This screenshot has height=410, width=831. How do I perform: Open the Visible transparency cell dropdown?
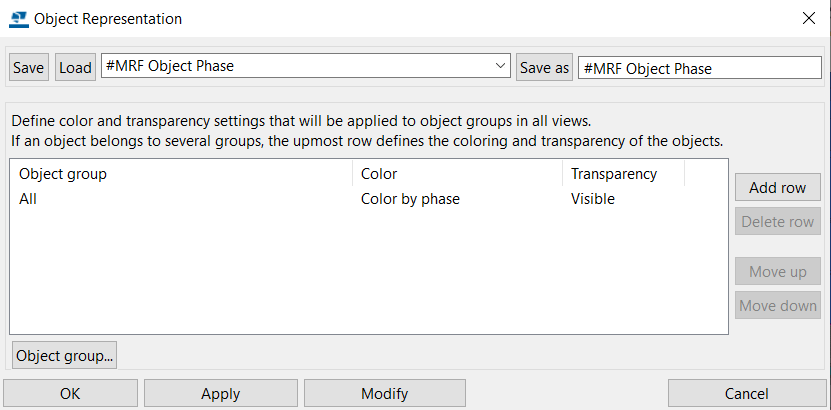pyautogui.click(x=593, y=199)
